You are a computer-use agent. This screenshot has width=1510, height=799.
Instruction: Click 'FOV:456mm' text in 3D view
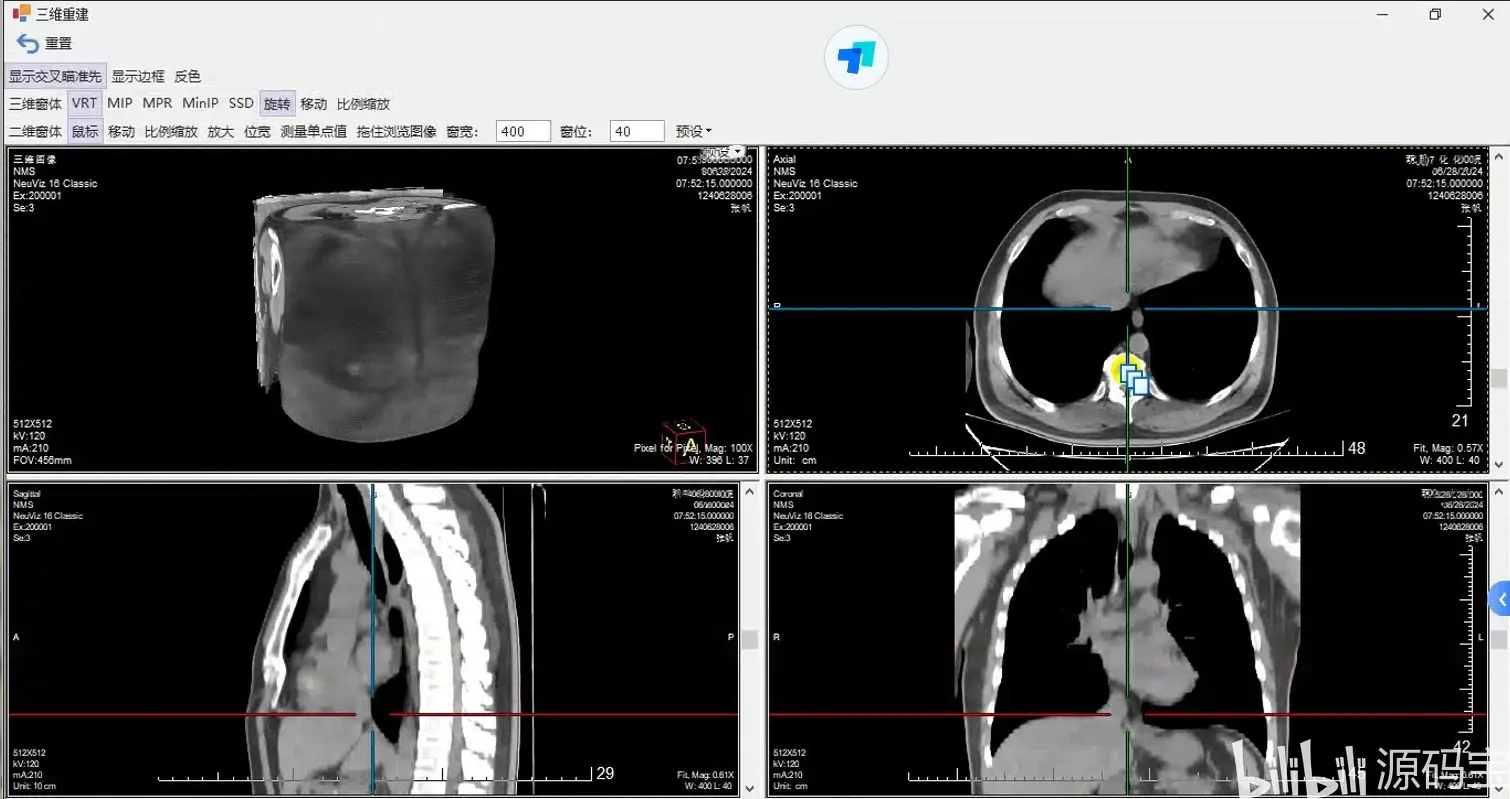coord(42,460)
